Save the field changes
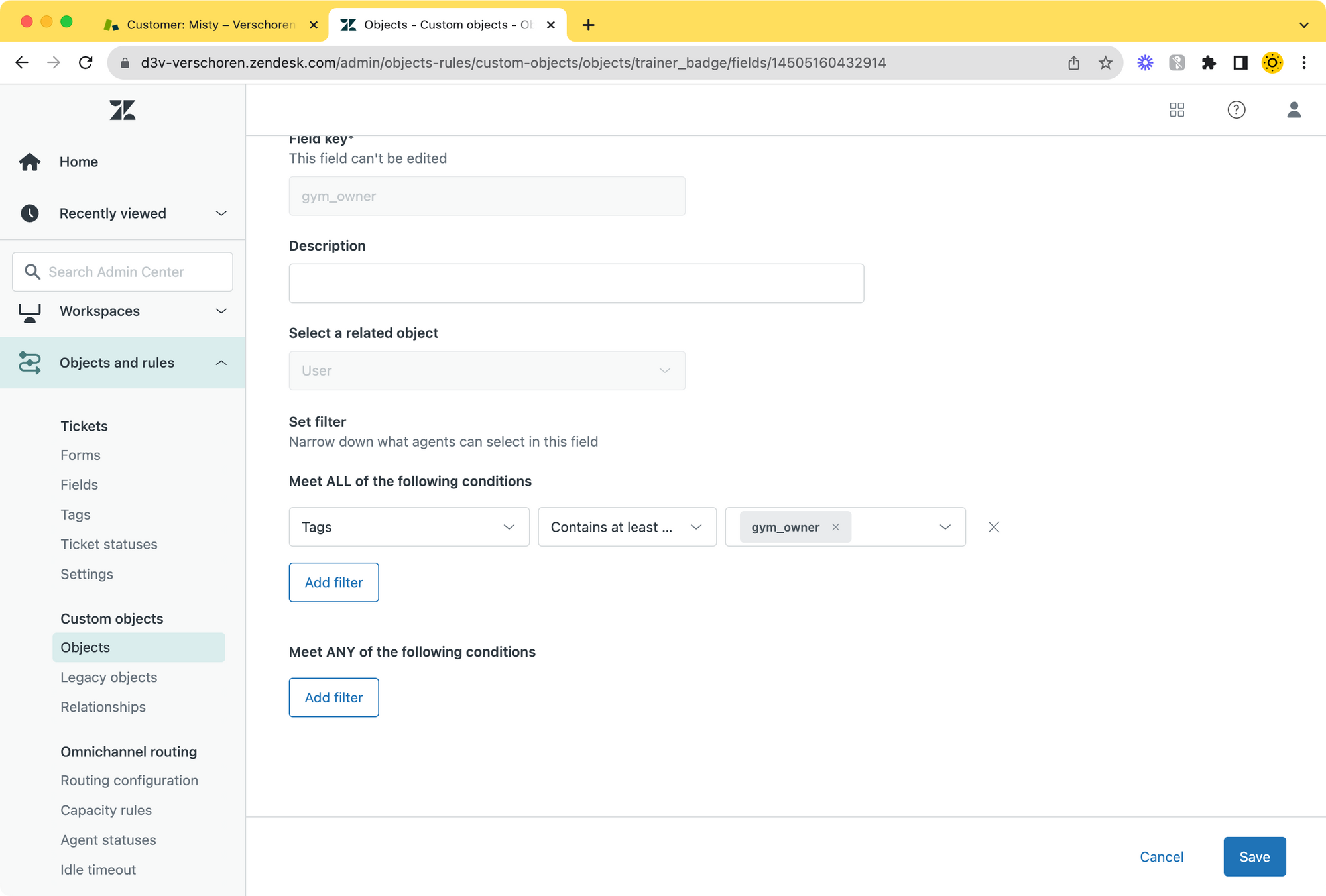 [1254, 856]
